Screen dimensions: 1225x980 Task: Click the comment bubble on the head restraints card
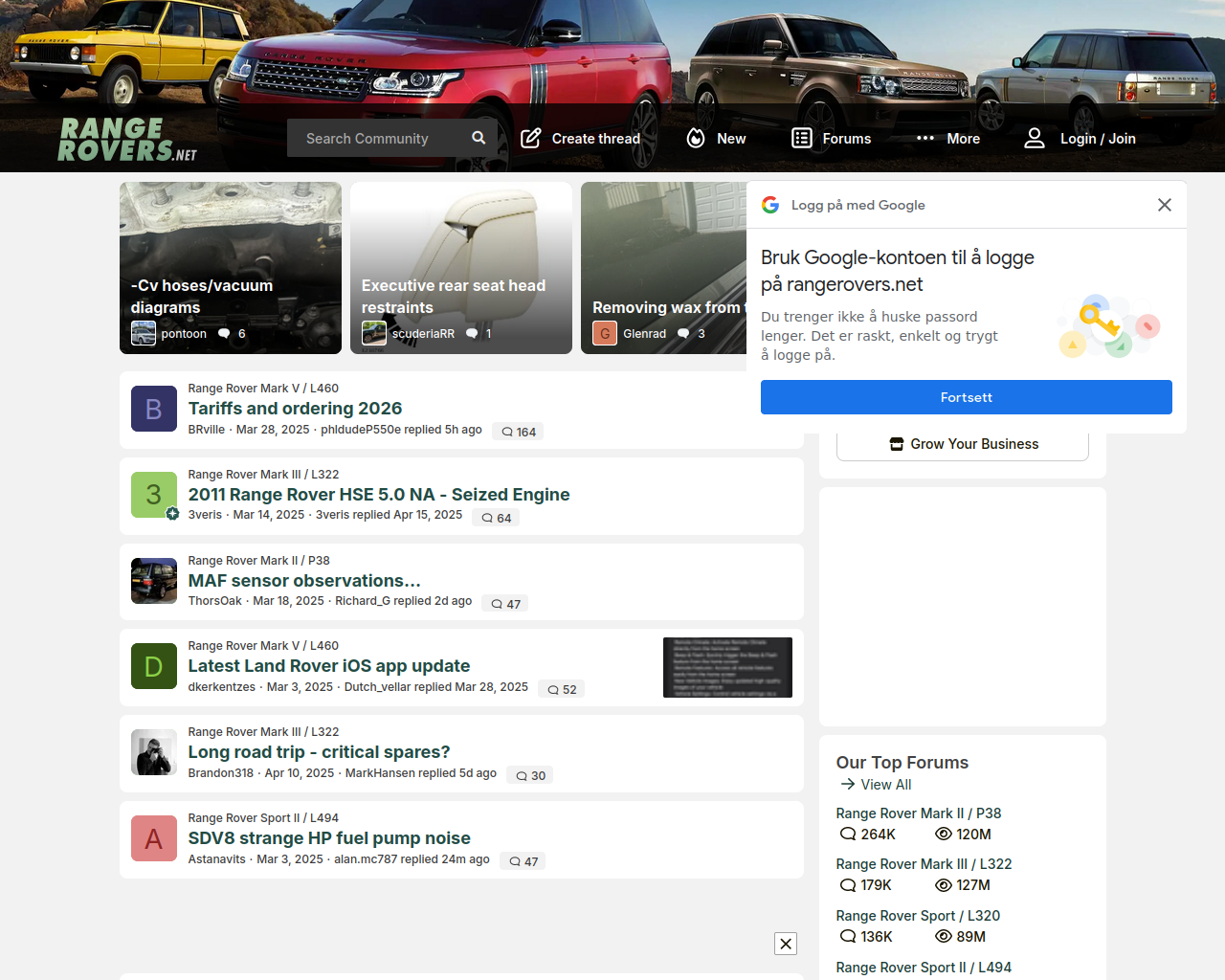pos(479,333)
